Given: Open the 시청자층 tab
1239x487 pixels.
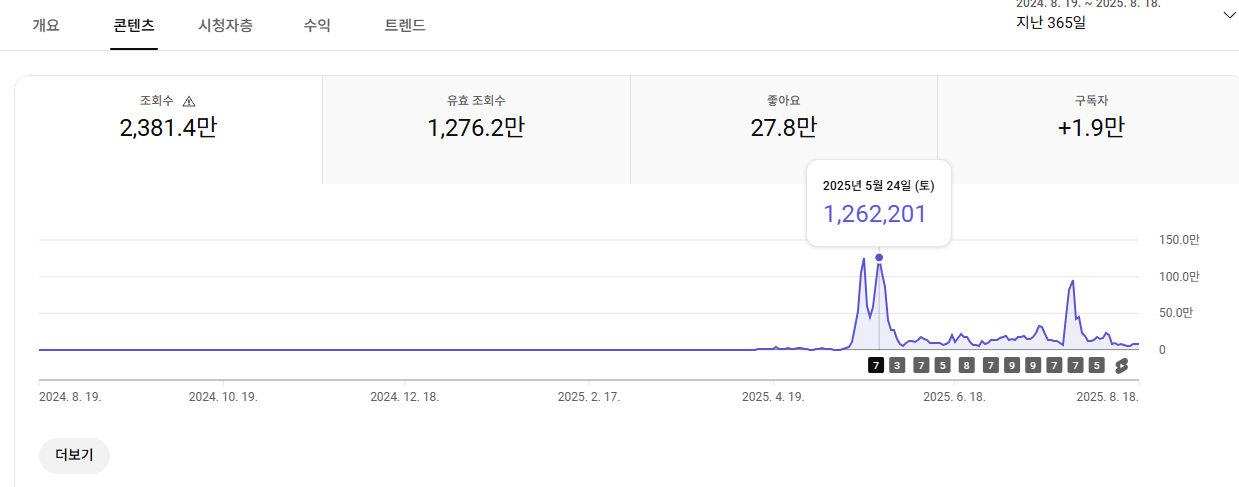Looking at the screenshot, I should (225, 26).
